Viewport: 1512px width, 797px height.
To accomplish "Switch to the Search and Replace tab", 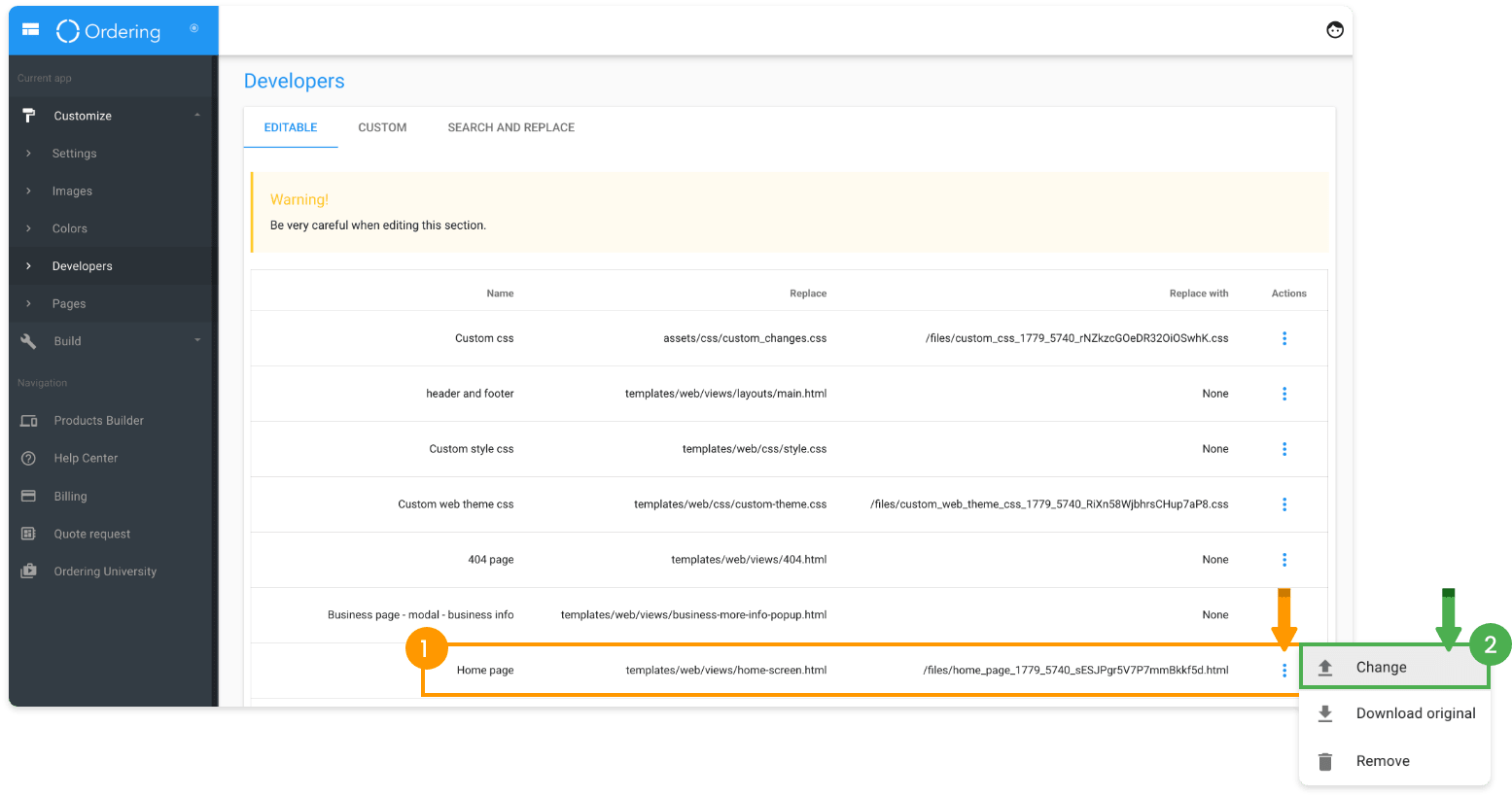I will (x=511, y=127).
